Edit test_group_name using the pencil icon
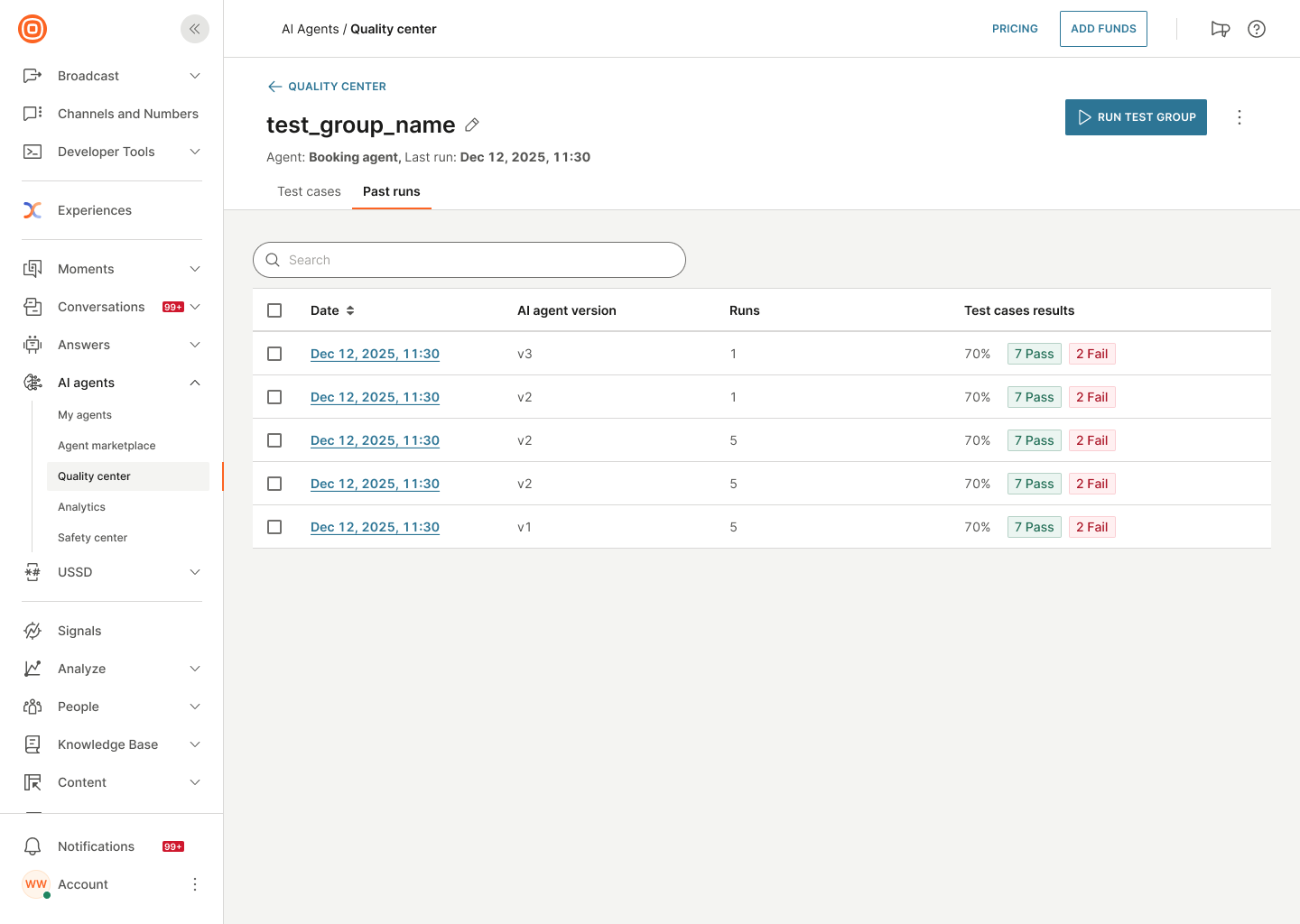This screenshot has width=1300, height=924. 471,125
